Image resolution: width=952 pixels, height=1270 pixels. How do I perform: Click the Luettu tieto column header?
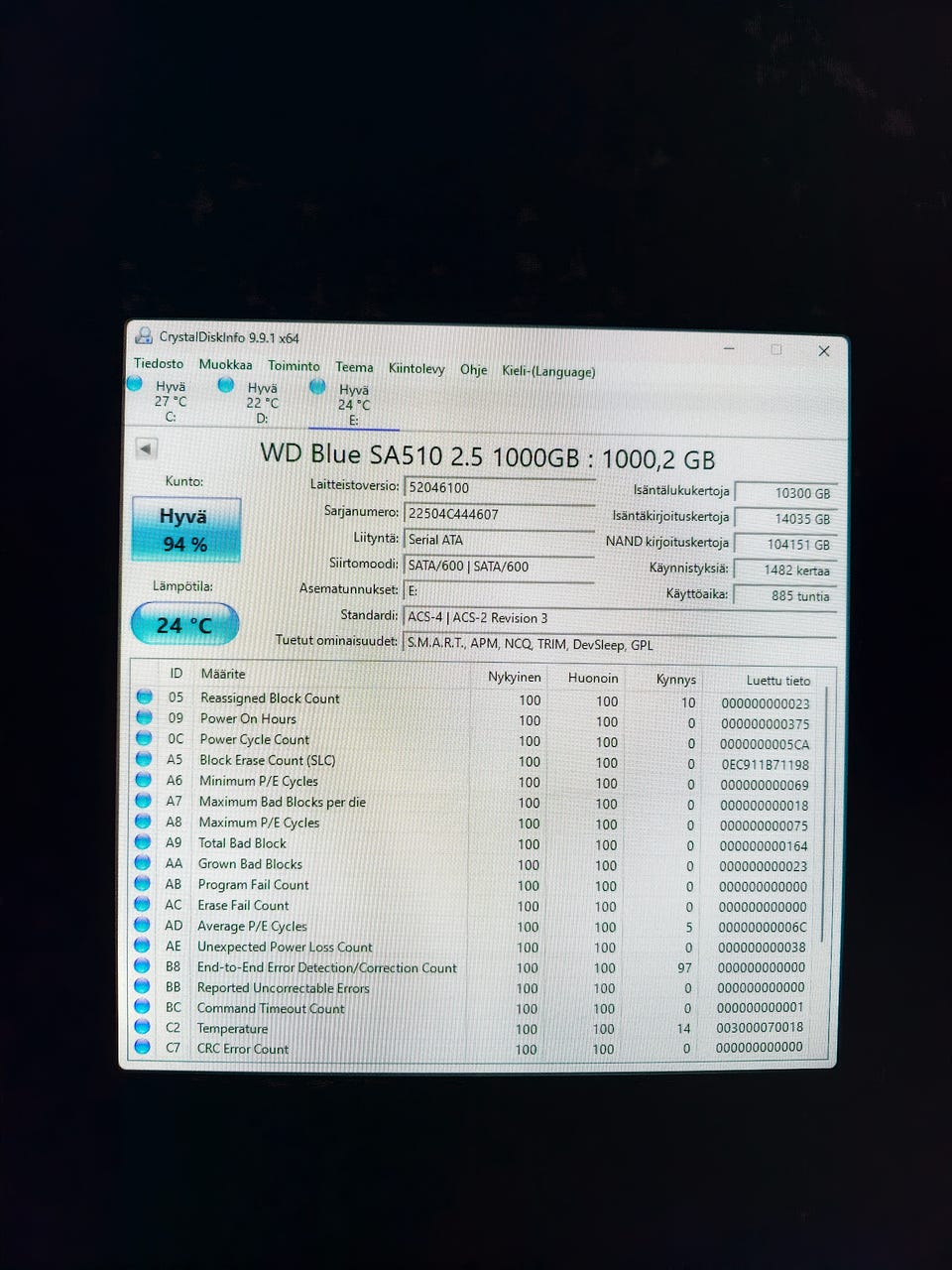coord(777,681)
